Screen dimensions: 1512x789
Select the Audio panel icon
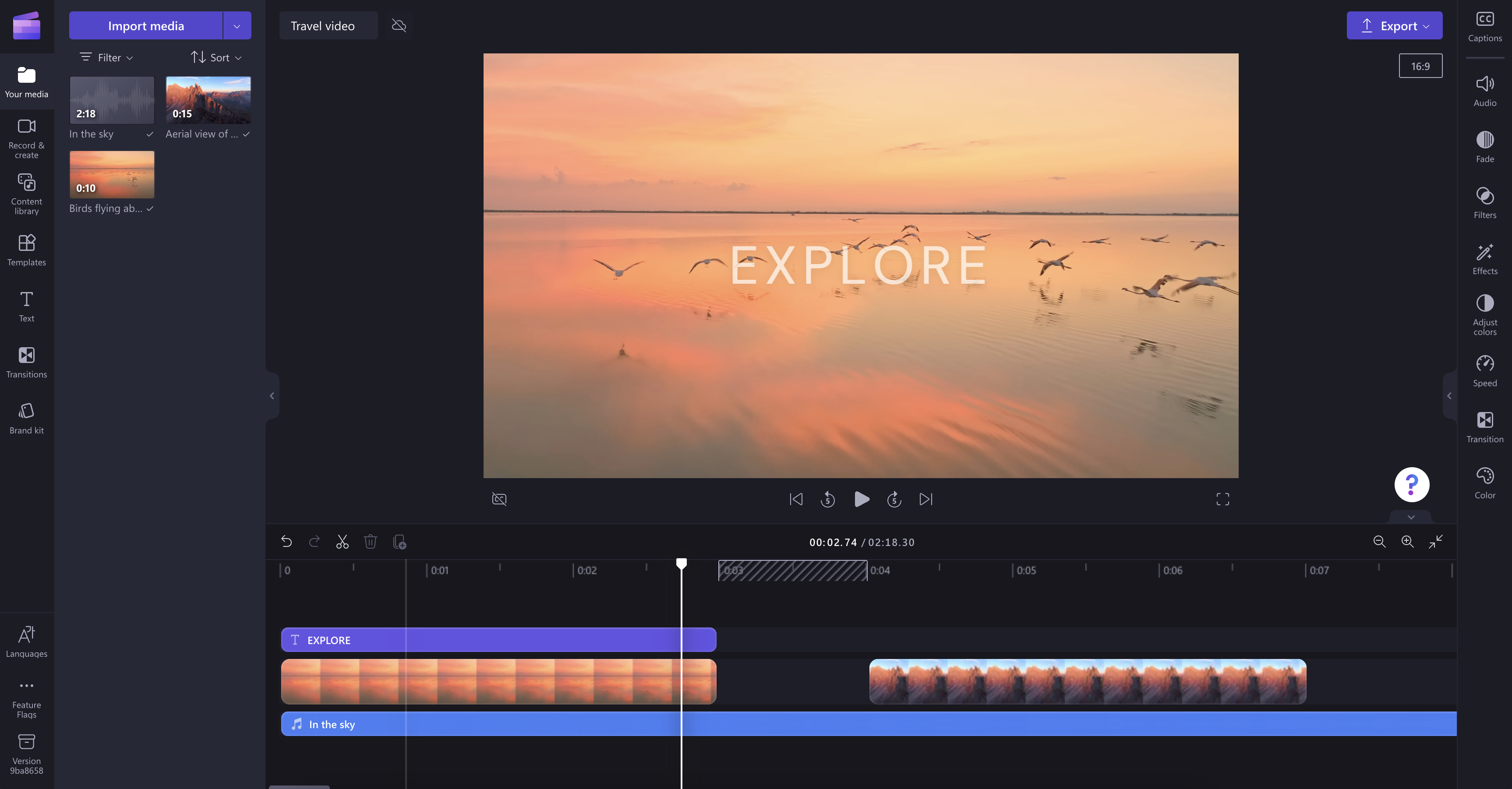pyautogui.click(x=1485, y=84)
